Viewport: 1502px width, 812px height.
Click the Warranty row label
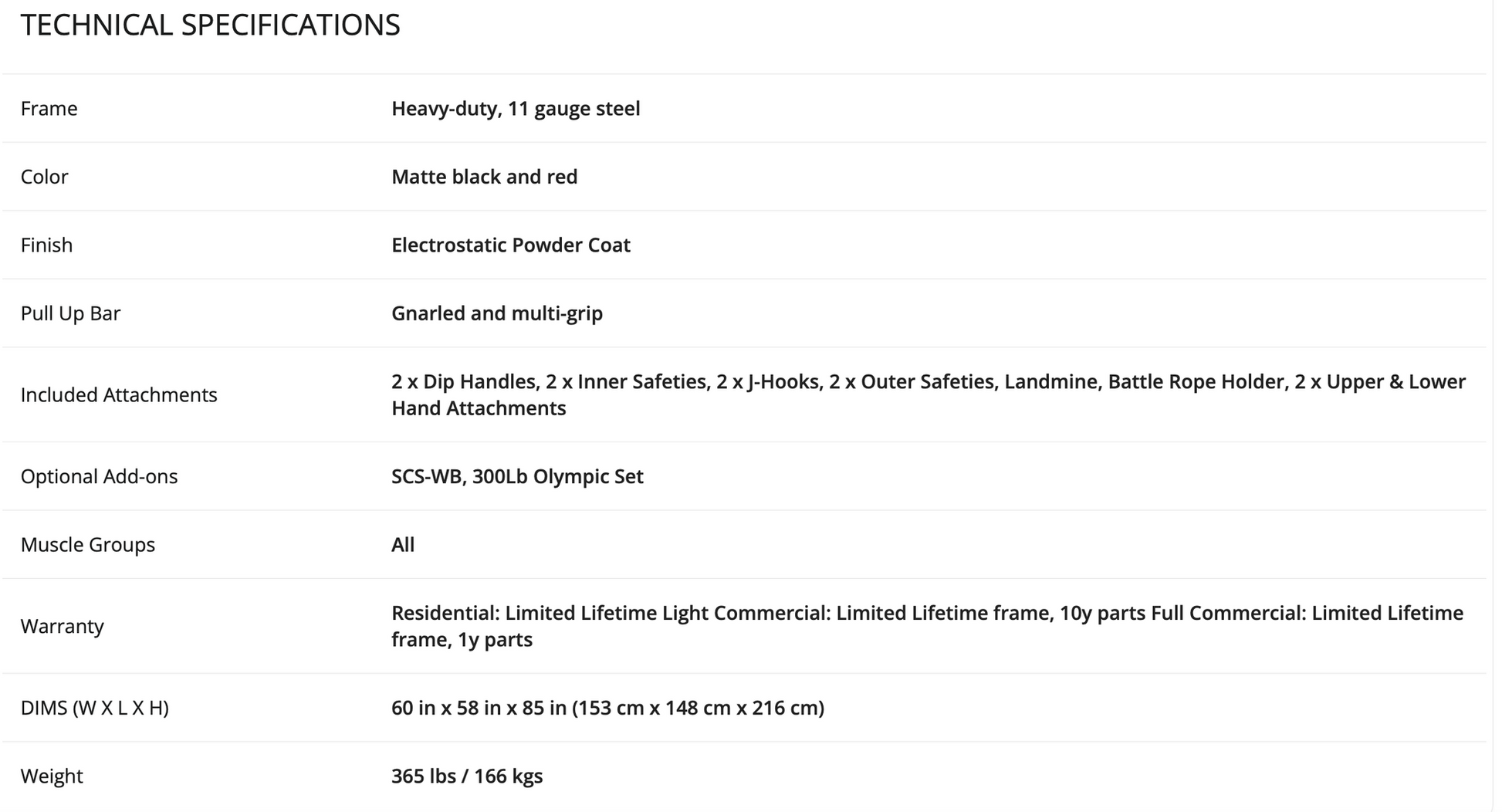(62, 627)
